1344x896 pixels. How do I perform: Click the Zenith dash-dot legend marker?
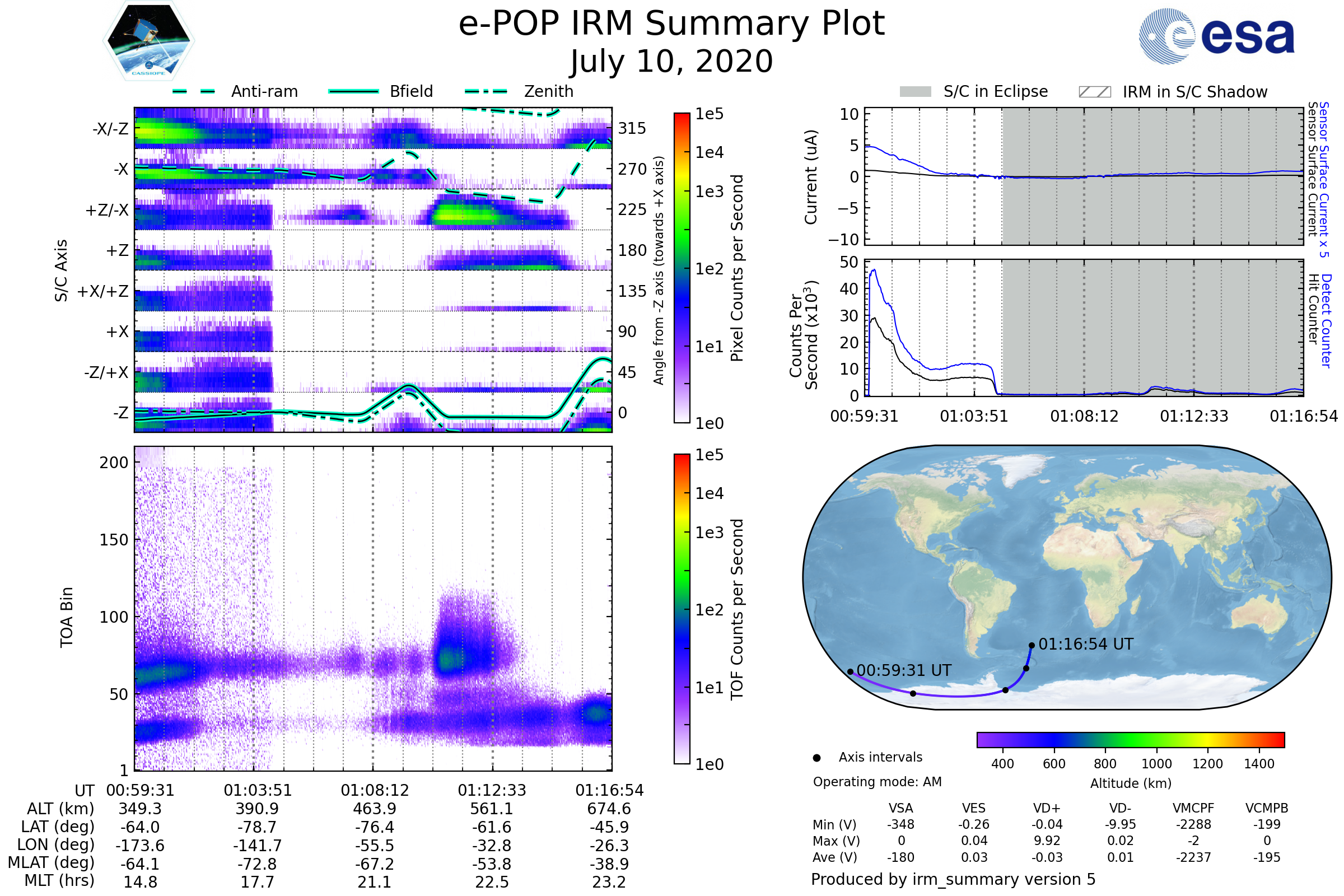pyautogui.click(x=486, y=91)
